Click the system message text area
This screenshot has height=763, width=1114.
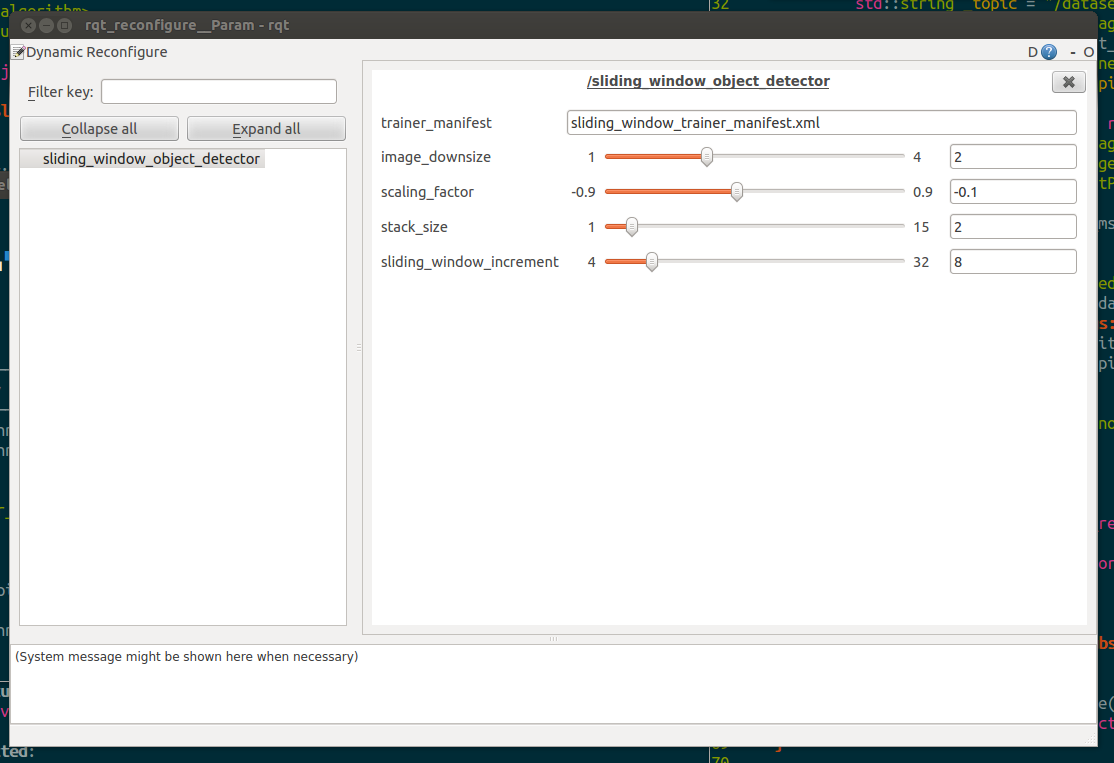coord(553,683)
